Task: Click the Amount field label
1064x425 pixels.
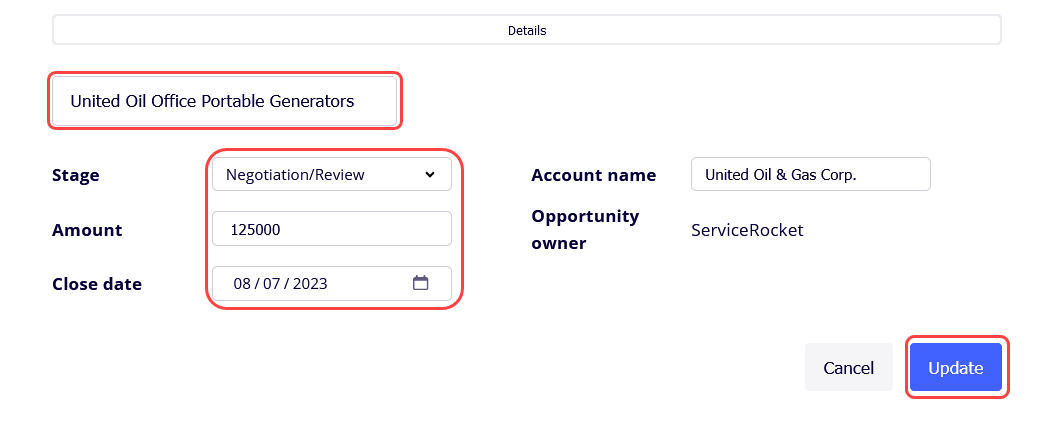Action: [88, 229]
